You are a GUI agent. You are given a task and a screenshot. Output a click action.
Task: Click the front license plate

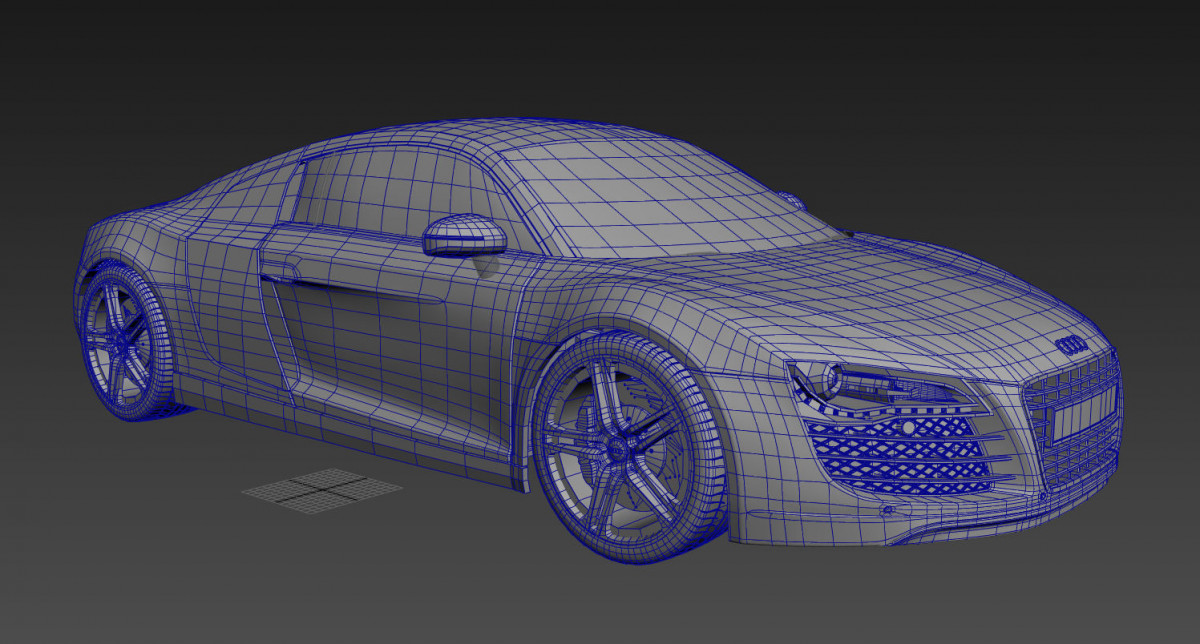pyautogui.click(x=1081, y=415)
